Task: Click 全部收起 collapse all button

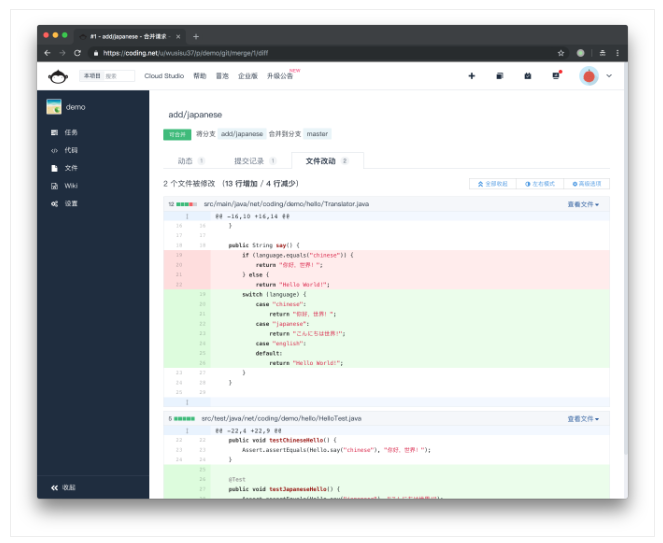Action: (x=493, y=184)
